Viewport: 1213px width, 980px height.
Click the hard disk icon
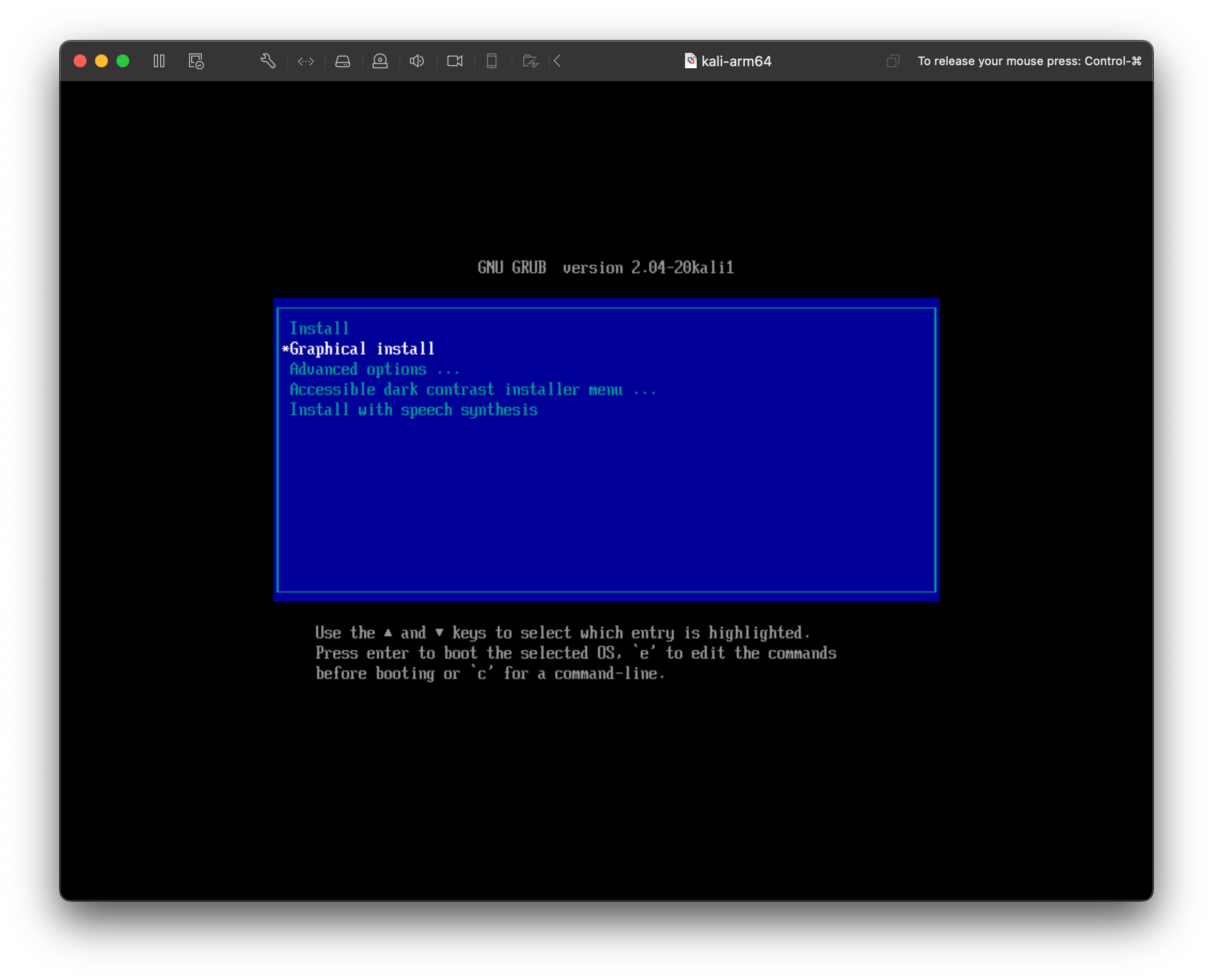(x=343, y=61)
